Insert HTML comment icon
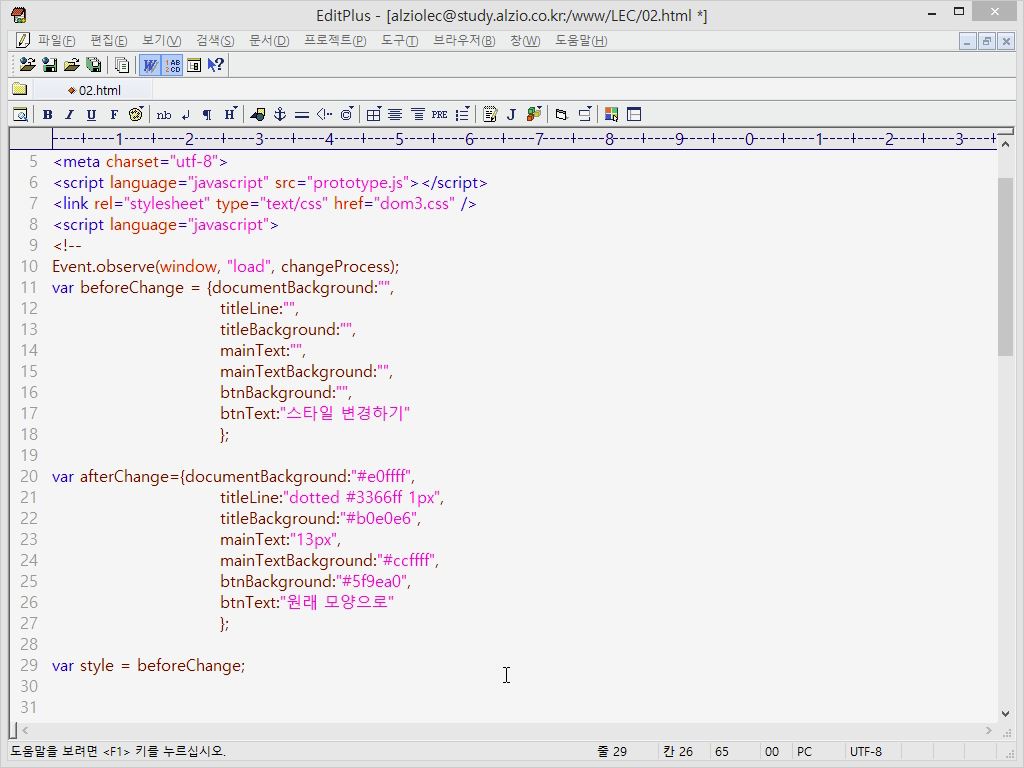This screenshot has height=768, width=1024. click(x=324, y=115)
